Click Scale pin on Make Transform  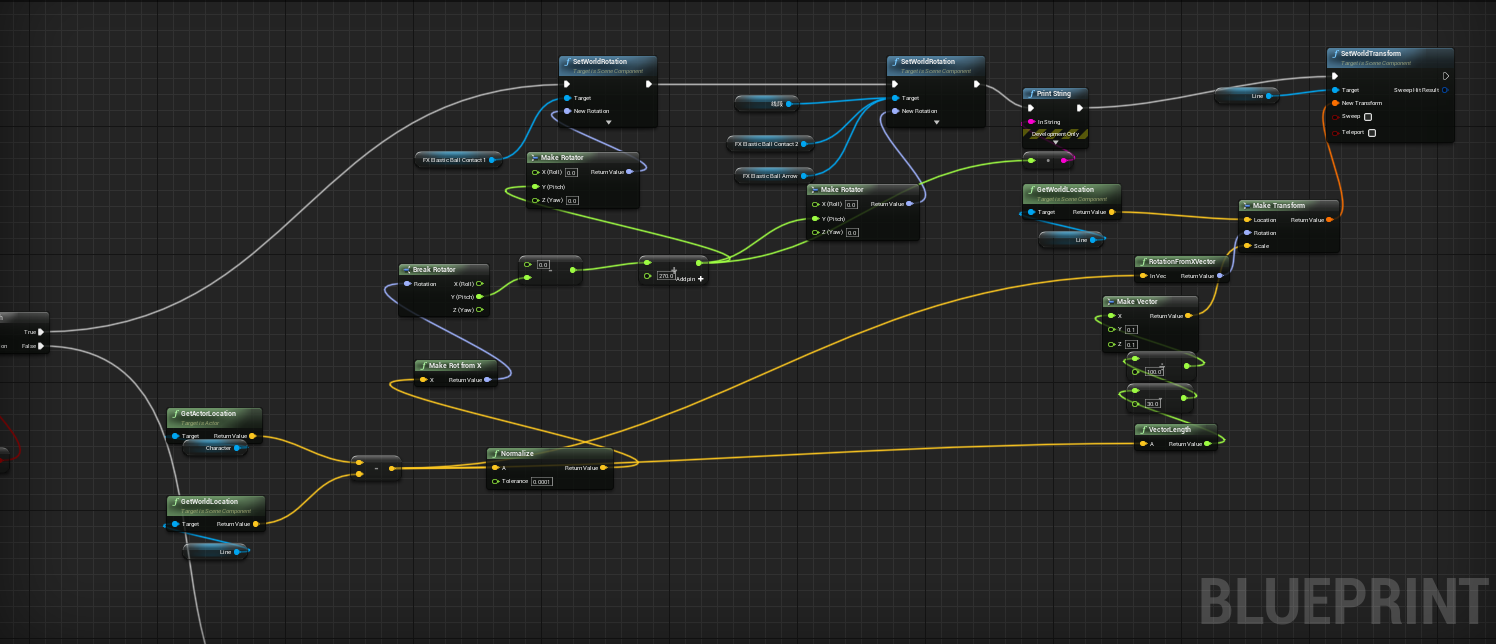point(1247,245)
